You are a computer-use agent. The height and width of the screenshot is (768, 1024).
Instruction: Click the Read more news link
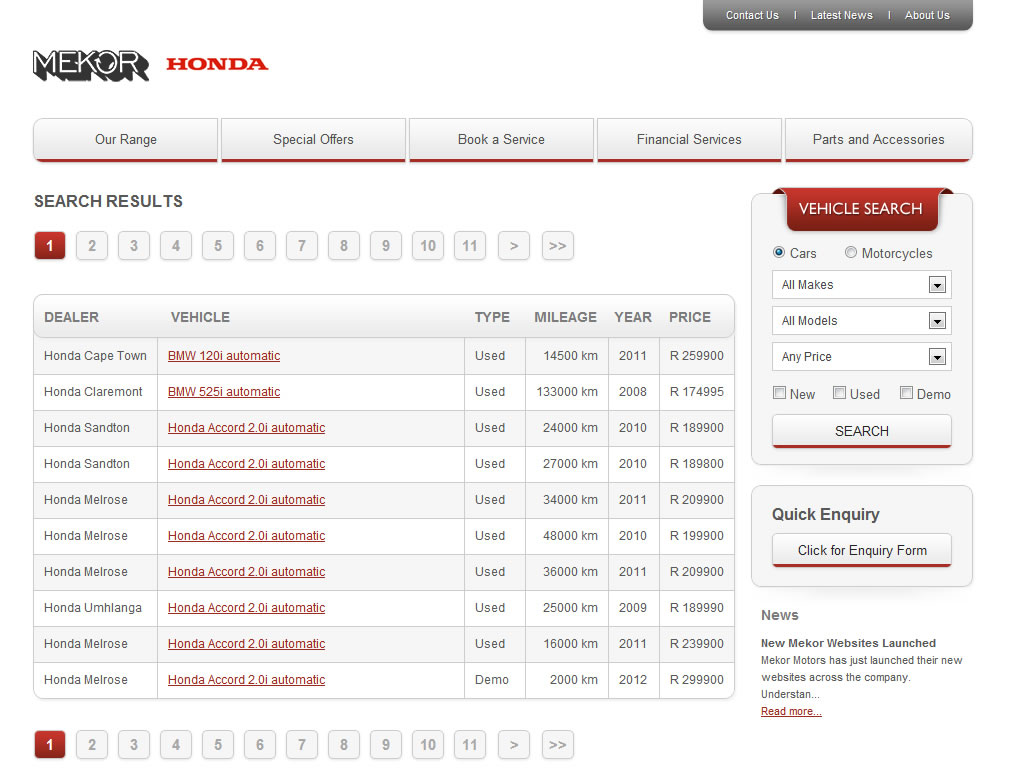pyautogui.click(x=791, y=712)
